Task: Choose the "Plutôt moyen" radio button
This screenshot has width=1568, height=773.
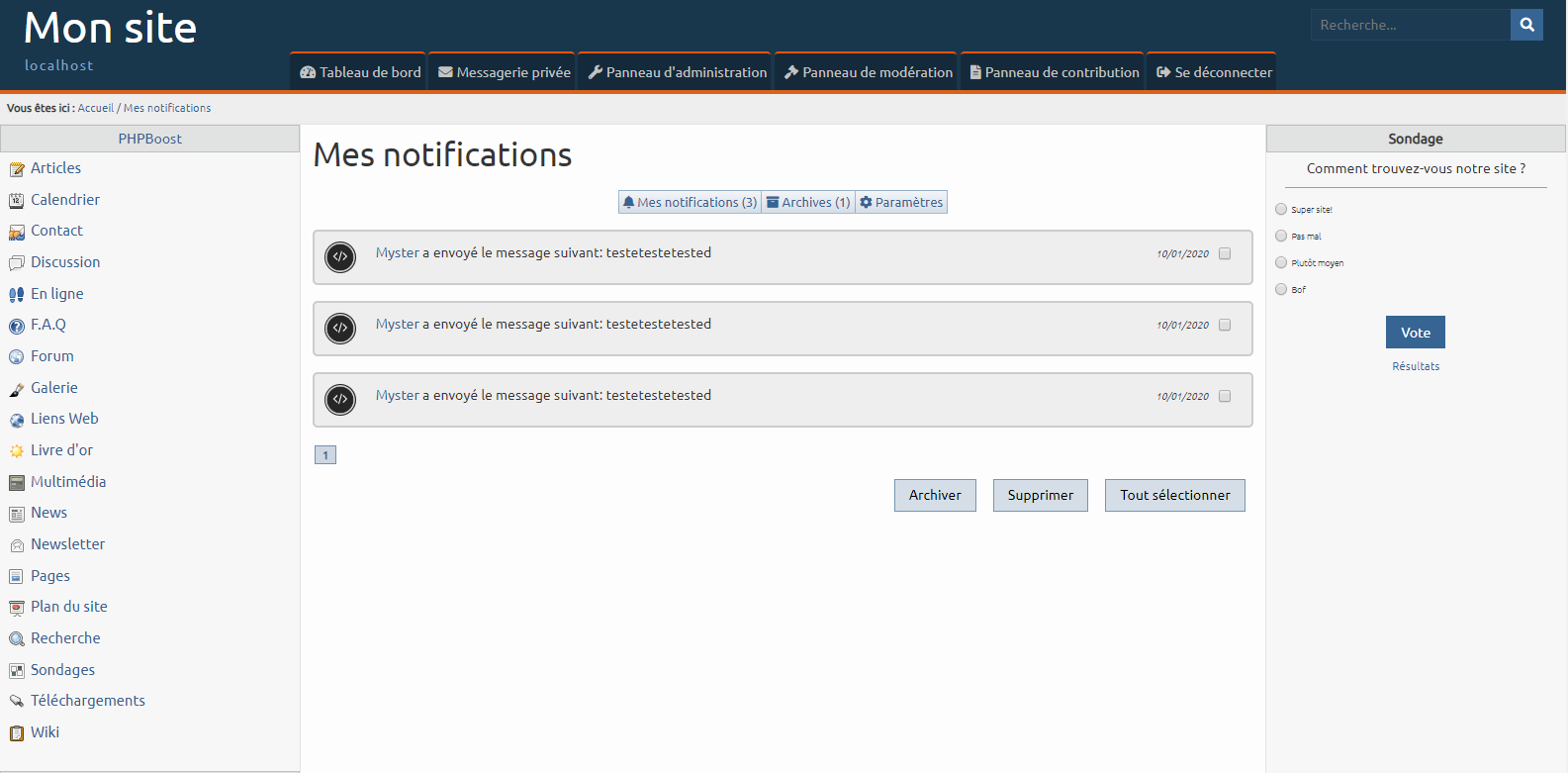Action: click(x=1281, y=262)
